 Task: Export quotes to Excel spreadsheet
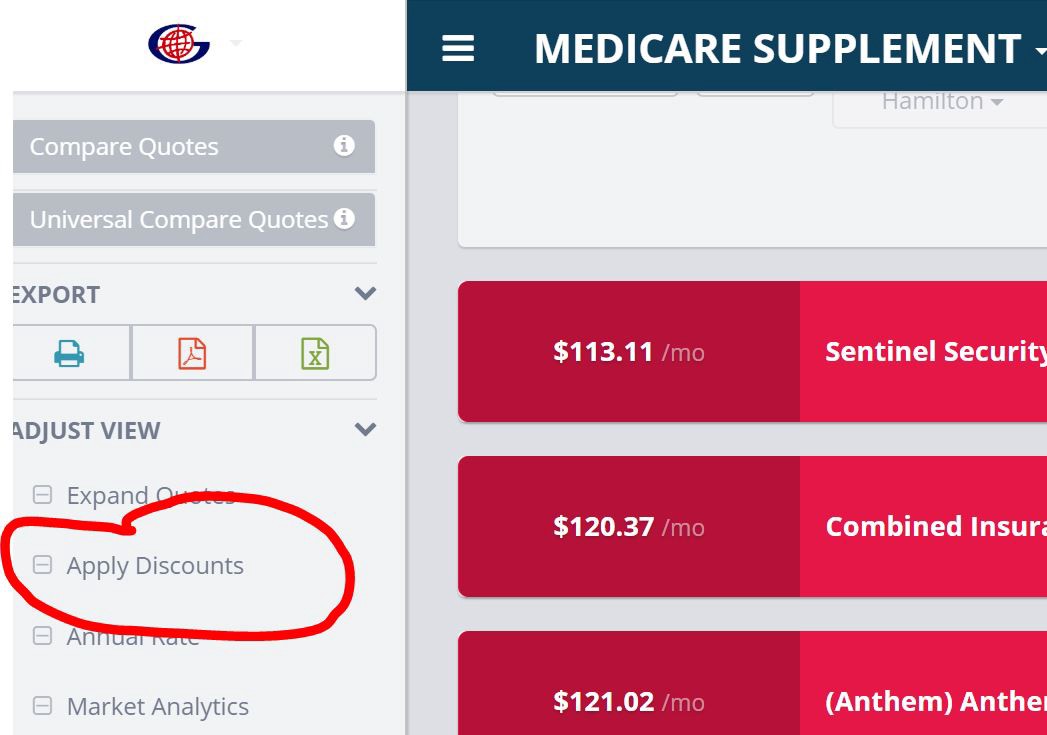click(315, 352)
